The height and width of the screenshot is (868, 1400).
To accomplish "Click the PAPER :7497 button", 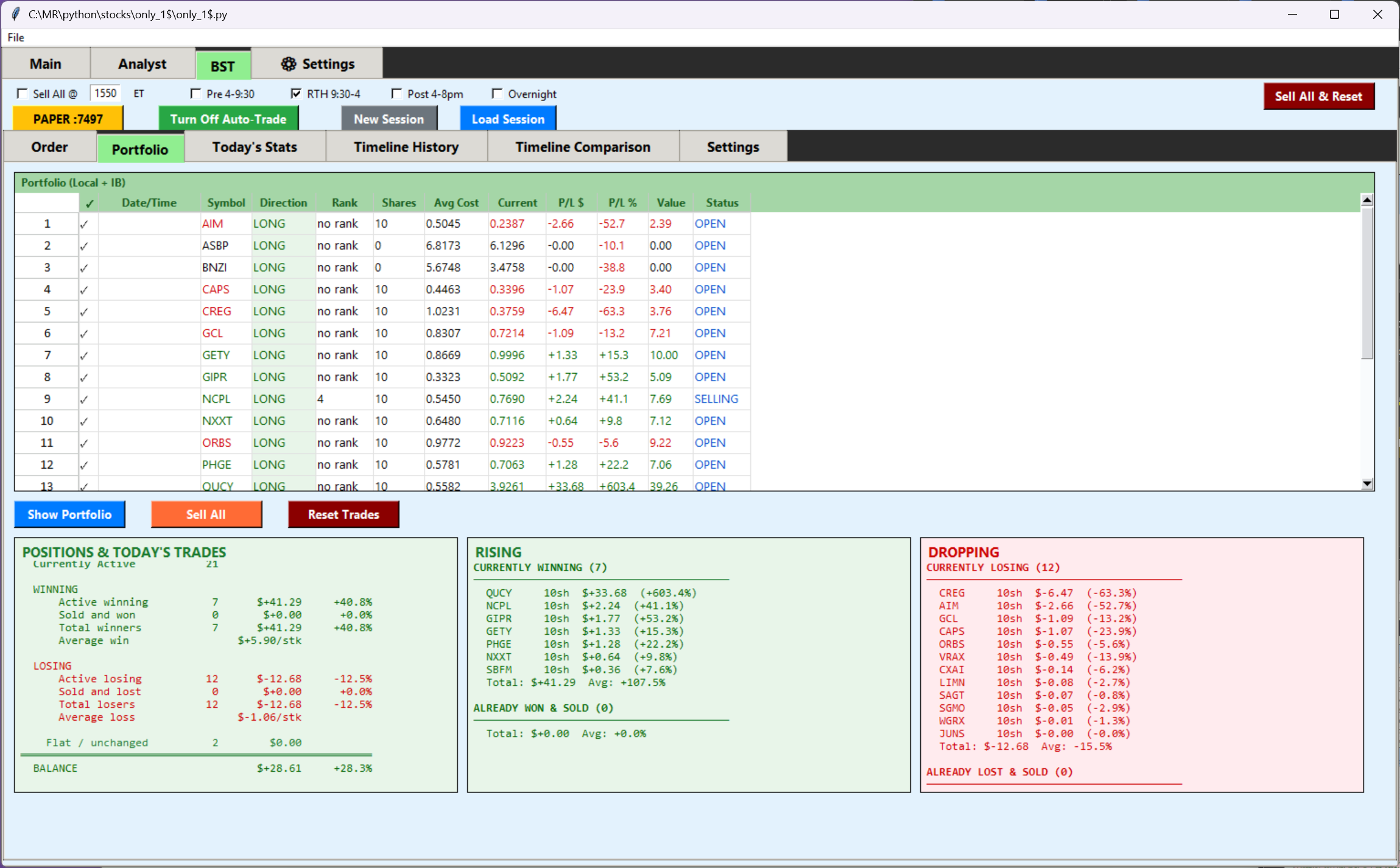I will 68,119.
